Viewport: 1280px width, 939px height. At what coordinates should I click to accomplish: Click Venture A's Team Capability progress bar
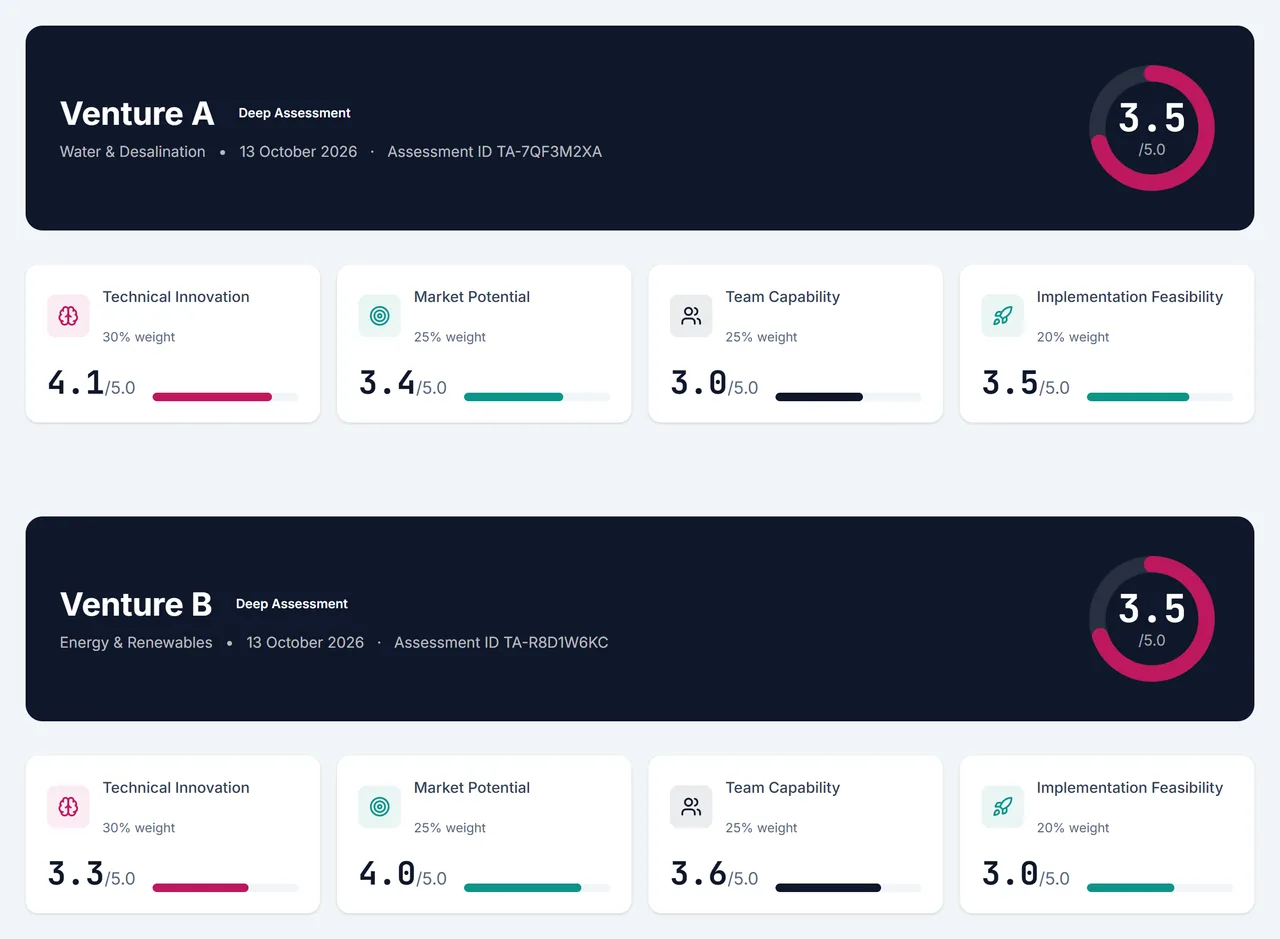tap(848, 397)
